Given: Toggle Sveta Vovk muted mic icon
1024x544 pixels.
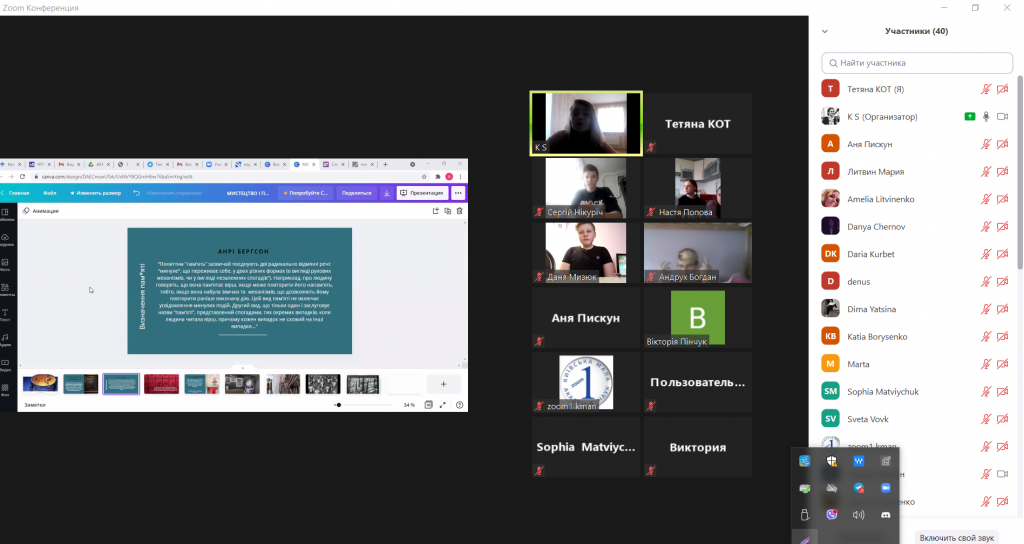Looking at the screenshot, I should click(x=986, y=419).
